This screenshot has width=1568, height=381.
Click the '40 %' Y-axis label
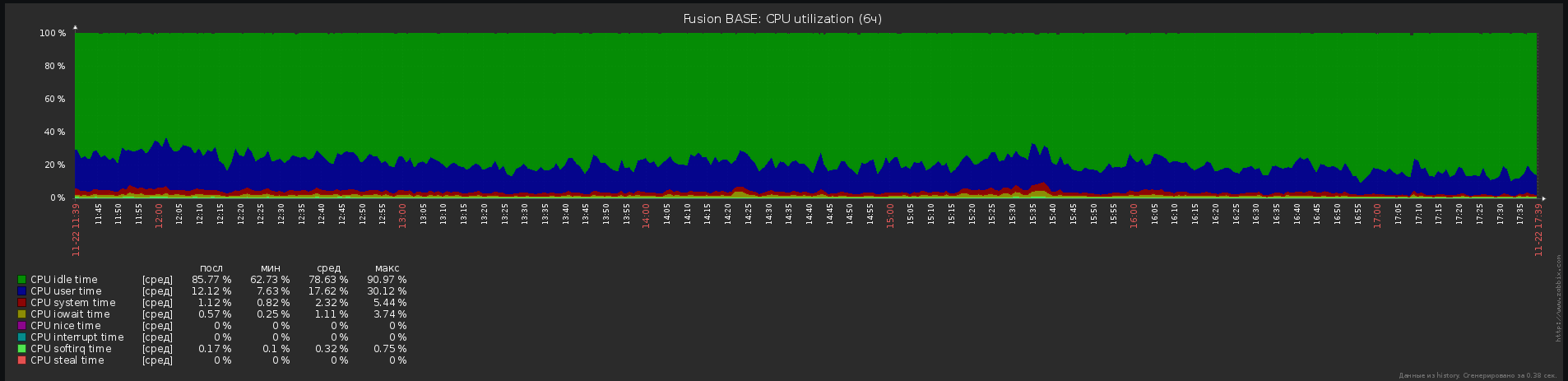54,132
